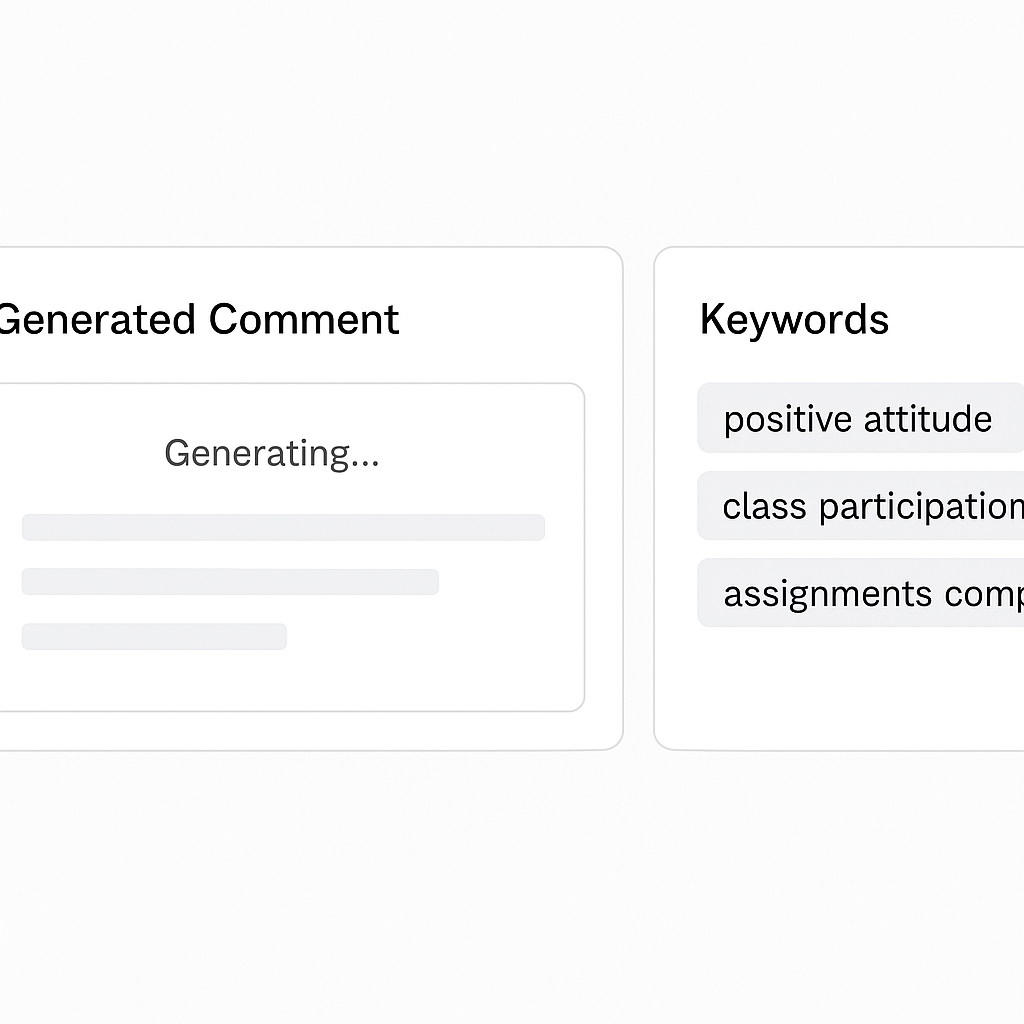Click Generated Comment card padding under the output box
Image resolution: width=1024 pixels, height=1024 pixels.
pyautogui.click(x=300, y=730)
